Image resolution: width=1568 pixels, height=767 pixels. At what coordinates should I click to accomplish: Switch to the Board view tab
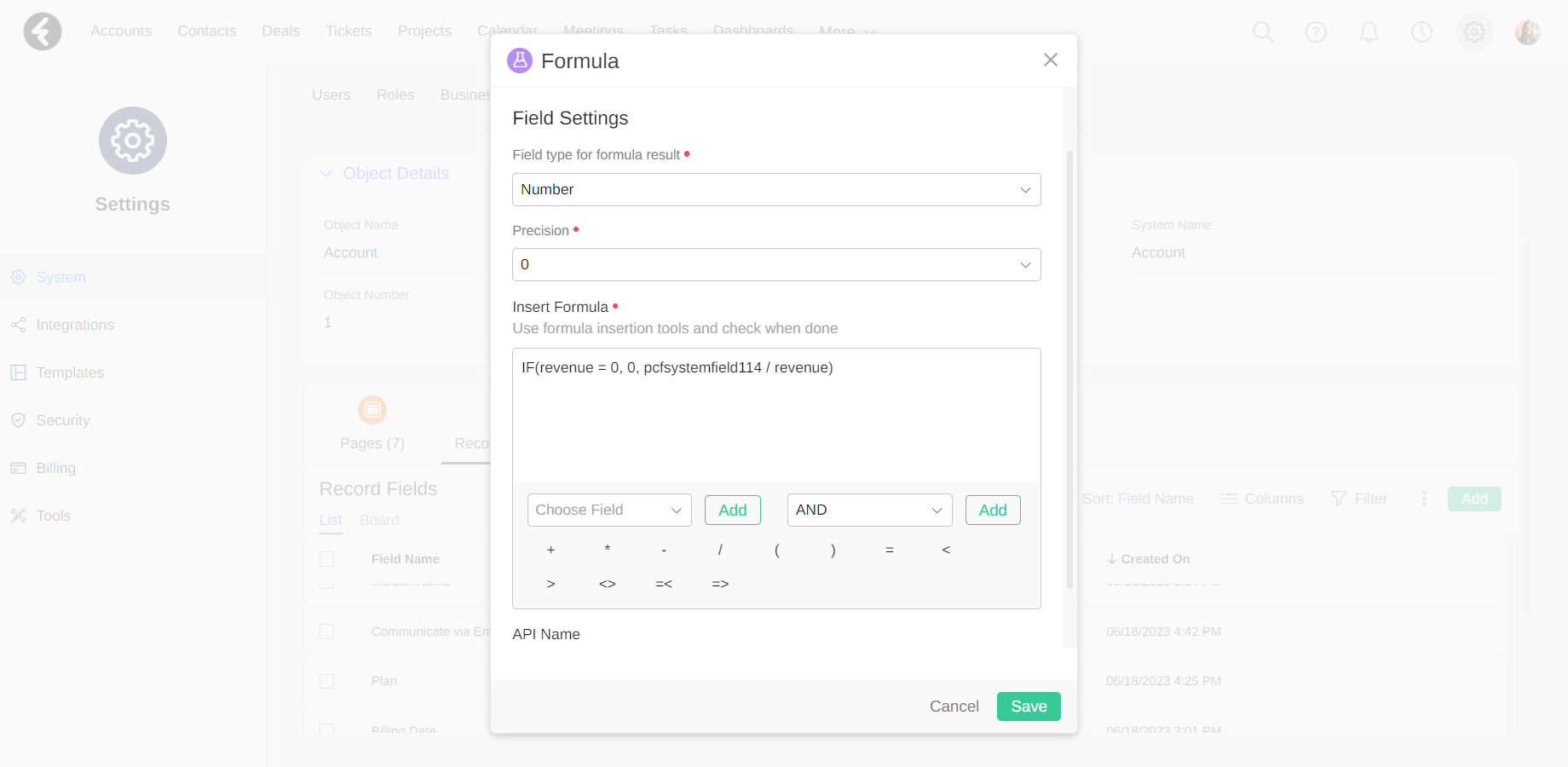[x=379, y=520]
